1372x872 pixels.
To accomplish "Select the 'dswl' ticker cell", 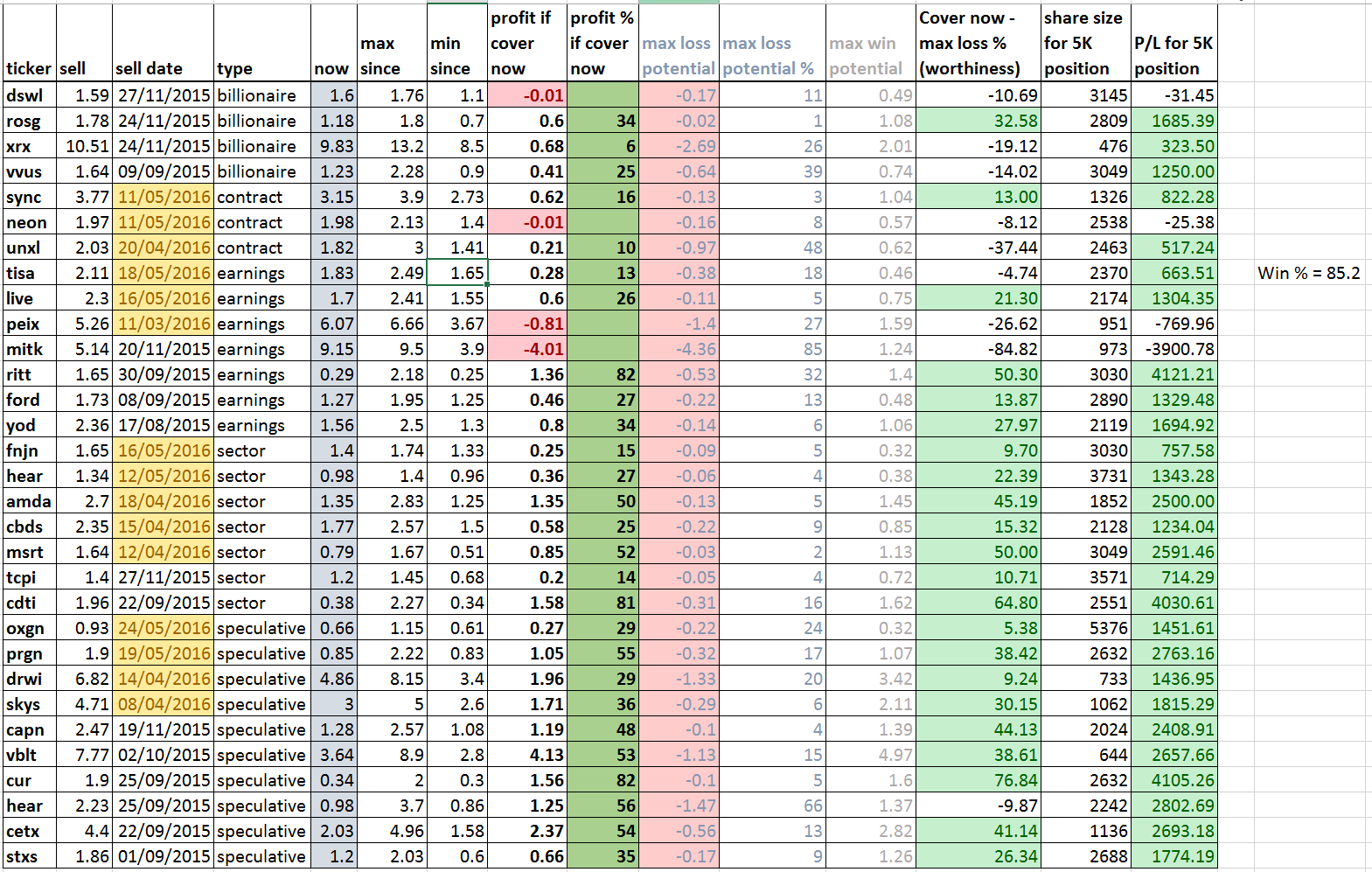I will 30,95.
